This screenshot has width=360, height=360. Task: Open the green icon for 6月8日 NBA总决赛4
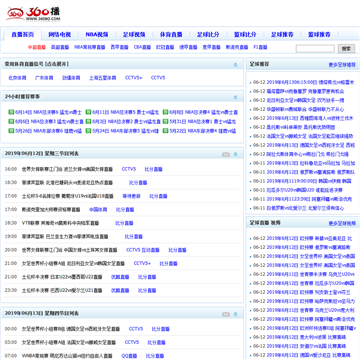click(165, 112)
